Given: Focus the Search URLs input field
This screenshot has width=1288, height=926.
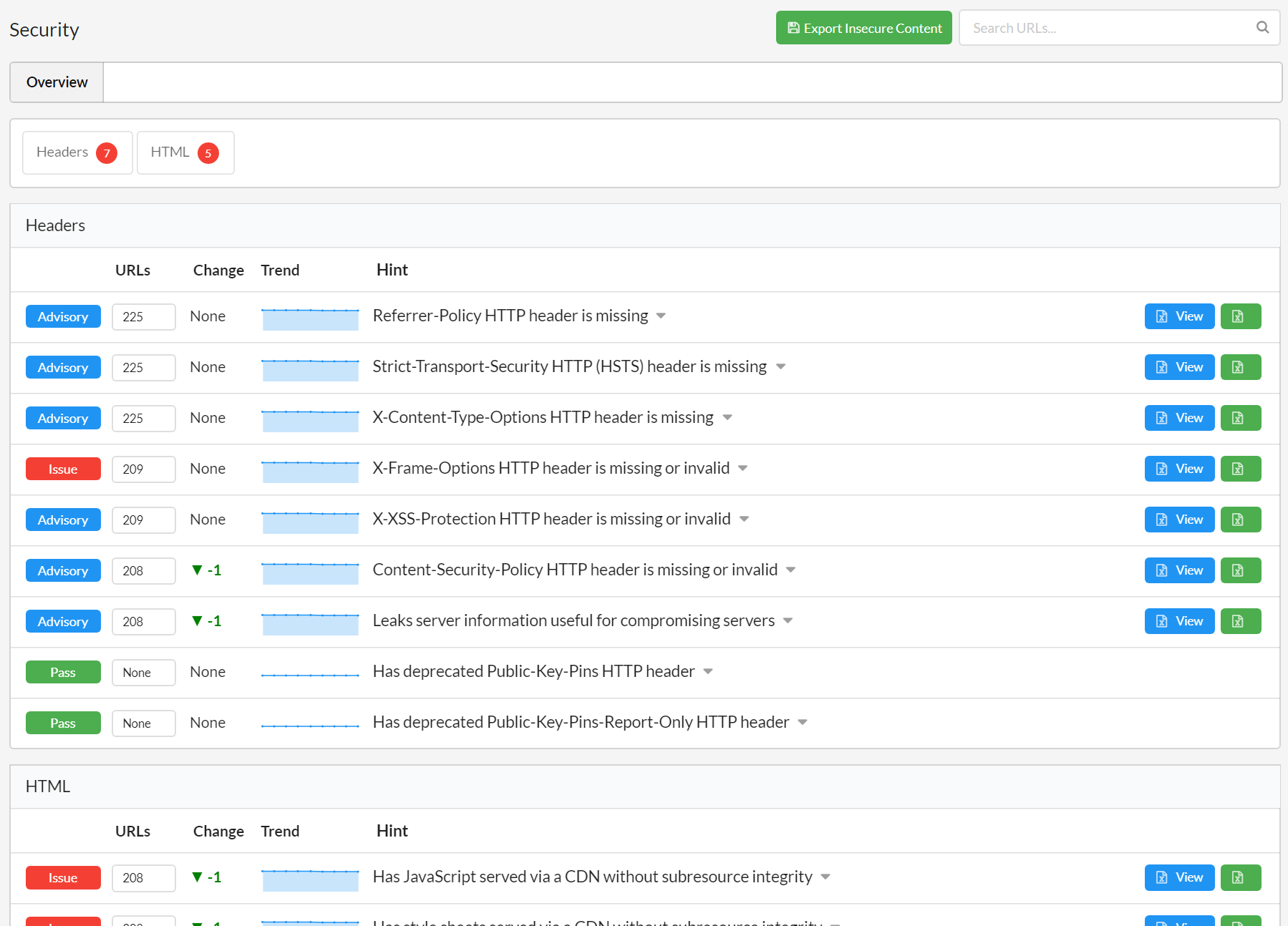Looking at the screenshot, I should (x=1106, y=28).
